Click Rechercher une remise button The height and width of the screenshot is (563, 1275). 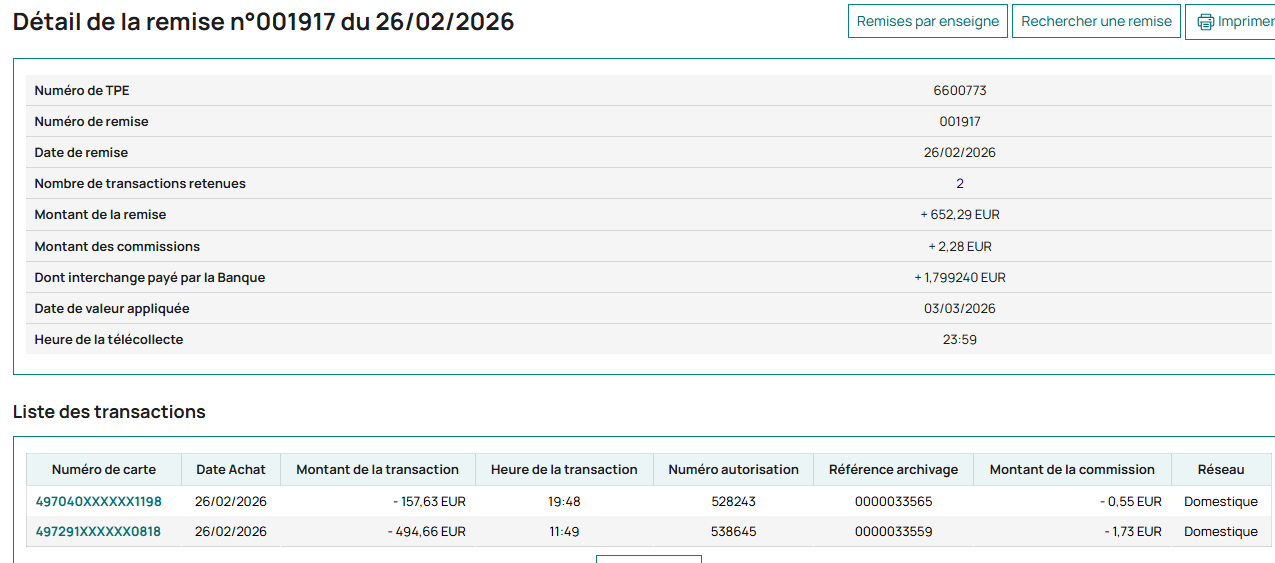click(x=1096, y=21)
